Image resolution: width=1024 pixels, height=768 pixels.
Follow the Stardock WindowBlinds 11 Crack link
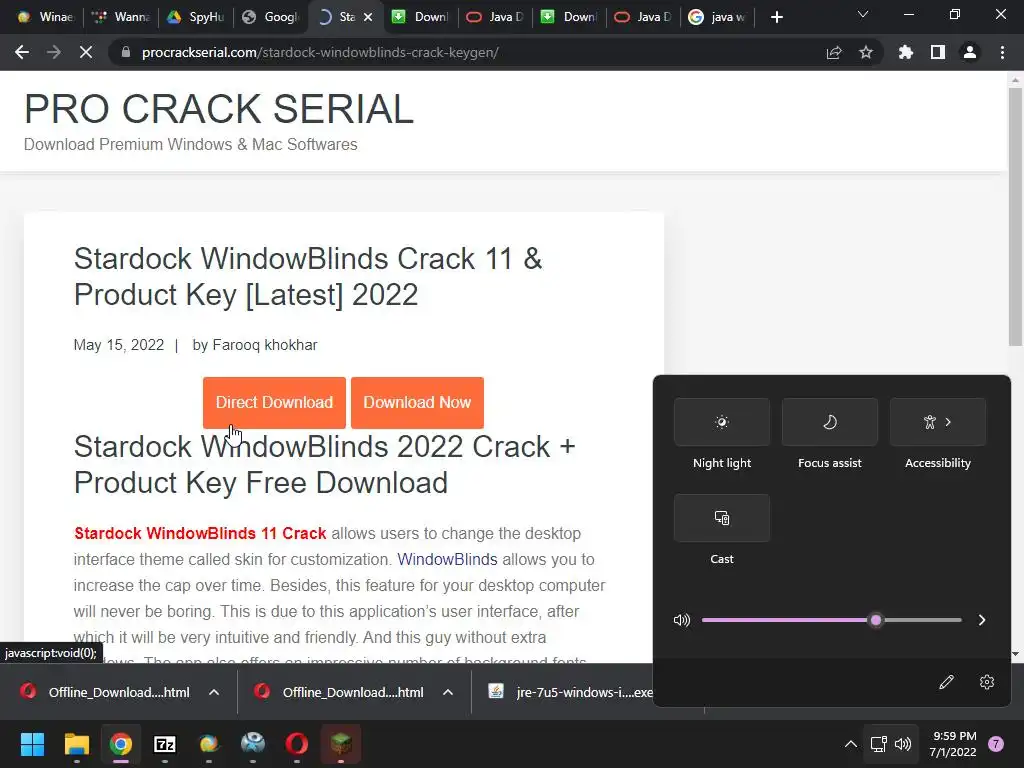200,533
